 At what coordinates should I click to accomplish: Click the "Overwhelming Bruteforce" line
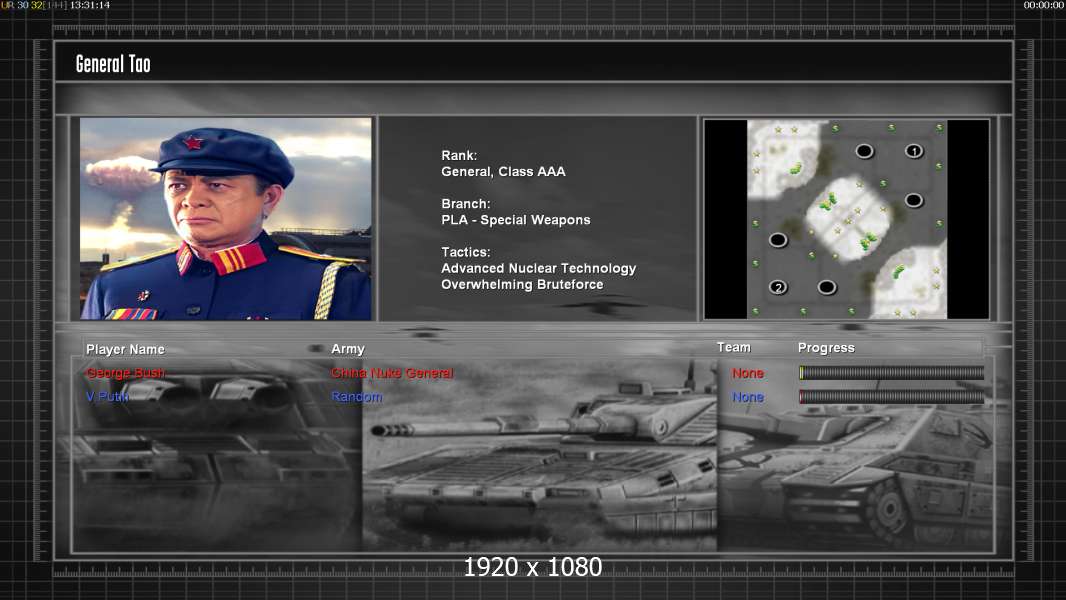[x=522, y=285]
